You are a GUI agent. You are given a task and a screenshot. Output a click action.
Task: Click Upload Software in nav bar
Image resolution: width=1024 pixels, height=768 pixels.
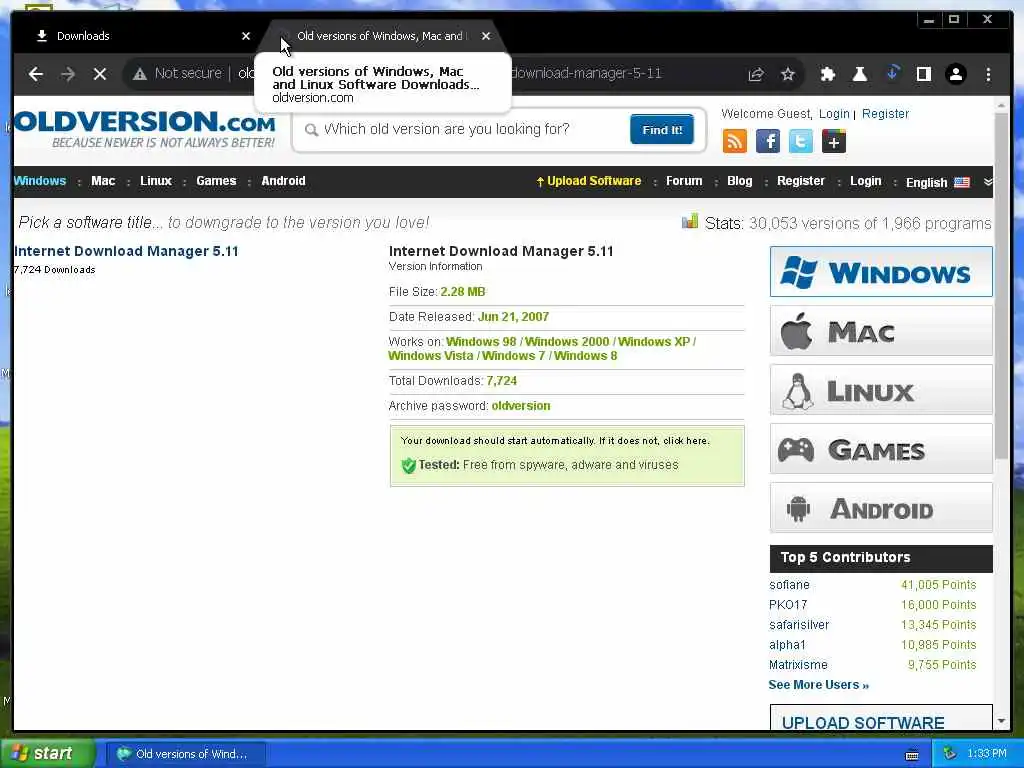tap(588, 181)
